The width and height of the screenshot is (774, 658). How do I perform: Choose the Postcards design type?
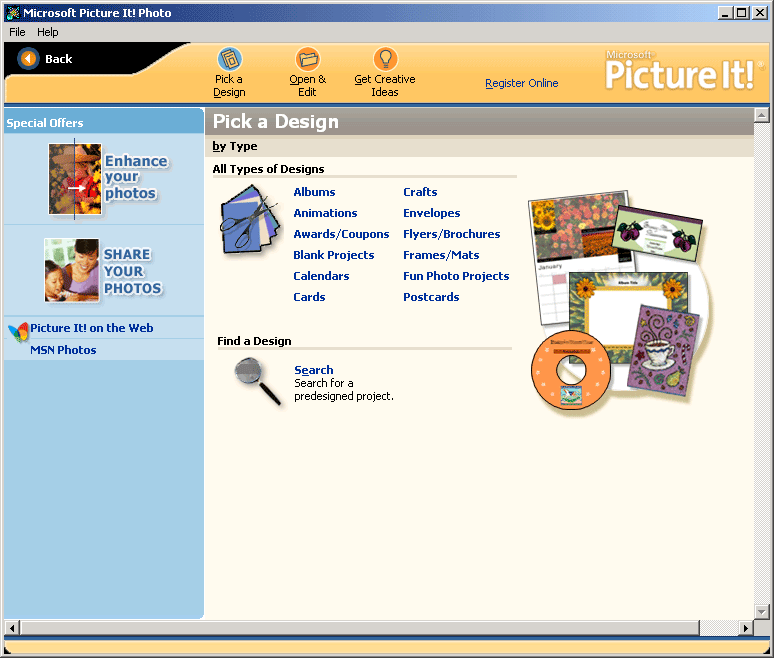coord(431,297)
